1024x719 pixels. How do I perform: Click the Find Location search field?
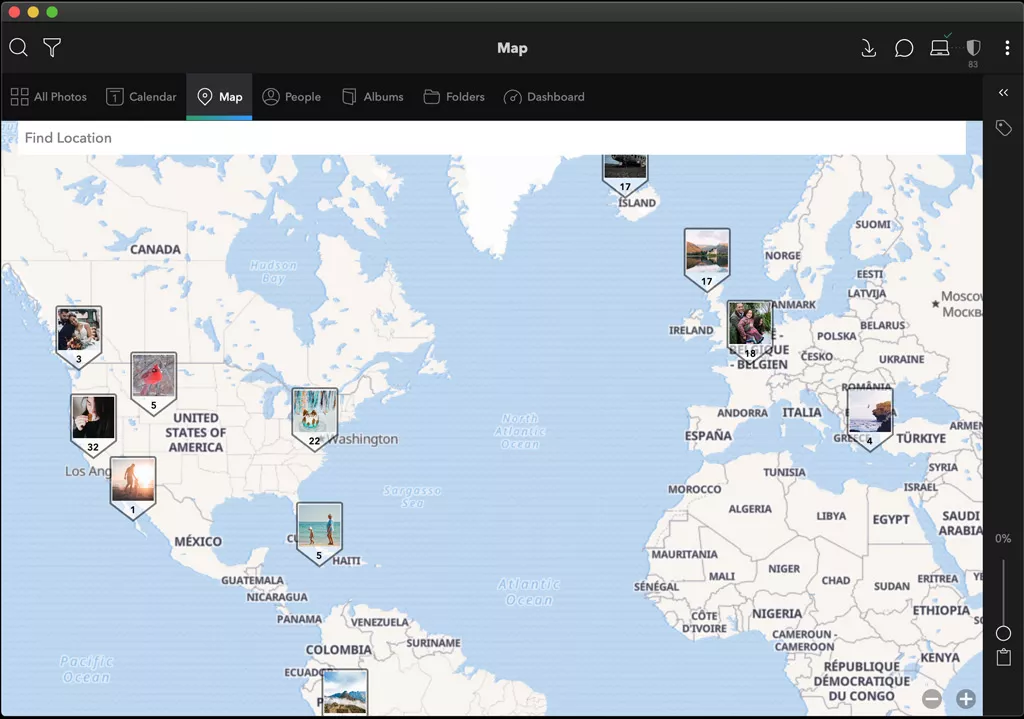490,138
